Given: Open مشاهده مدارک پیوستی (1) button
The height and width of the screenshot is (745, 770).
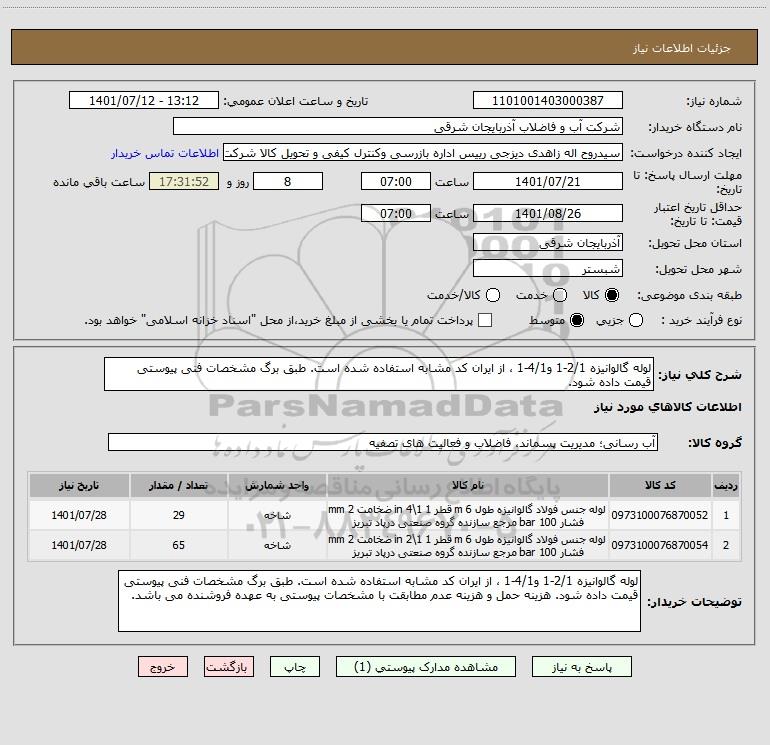Looking at the screenshot, I should [x=426, y=667].
